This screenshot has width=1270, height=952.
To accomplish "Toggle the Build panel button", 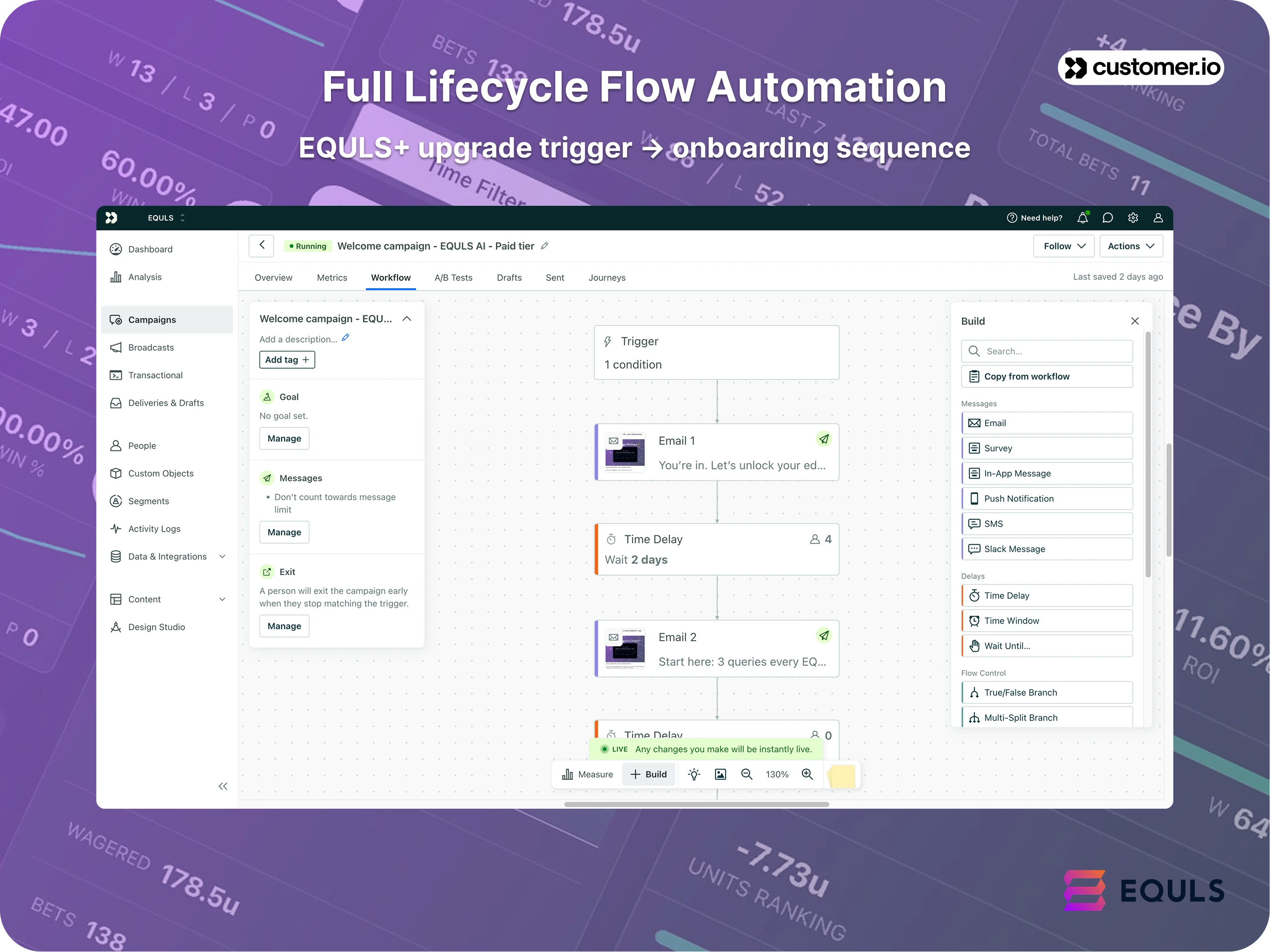I will [649, 774].
